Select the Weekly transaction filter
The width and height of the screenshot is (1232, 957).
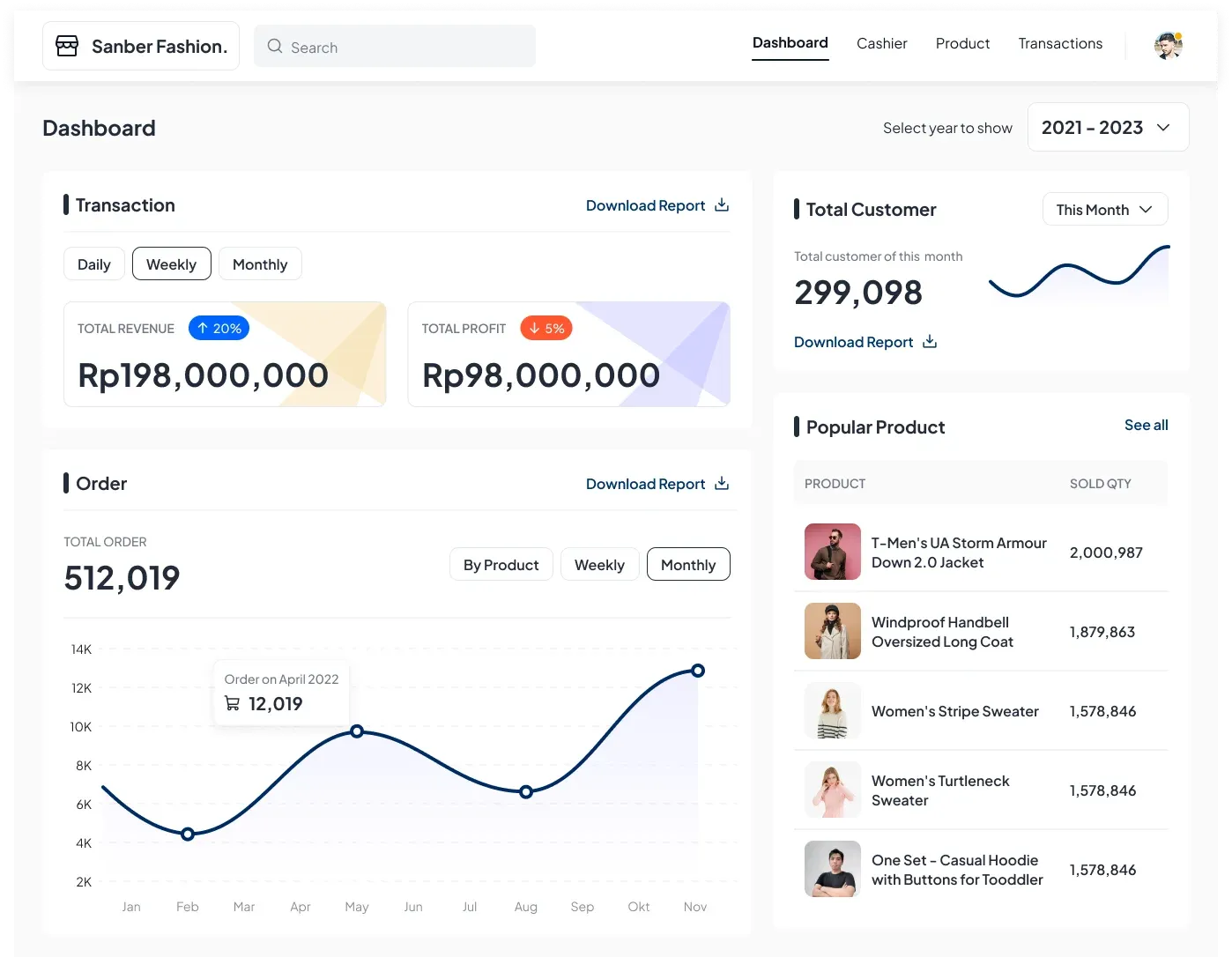(172, 264)
